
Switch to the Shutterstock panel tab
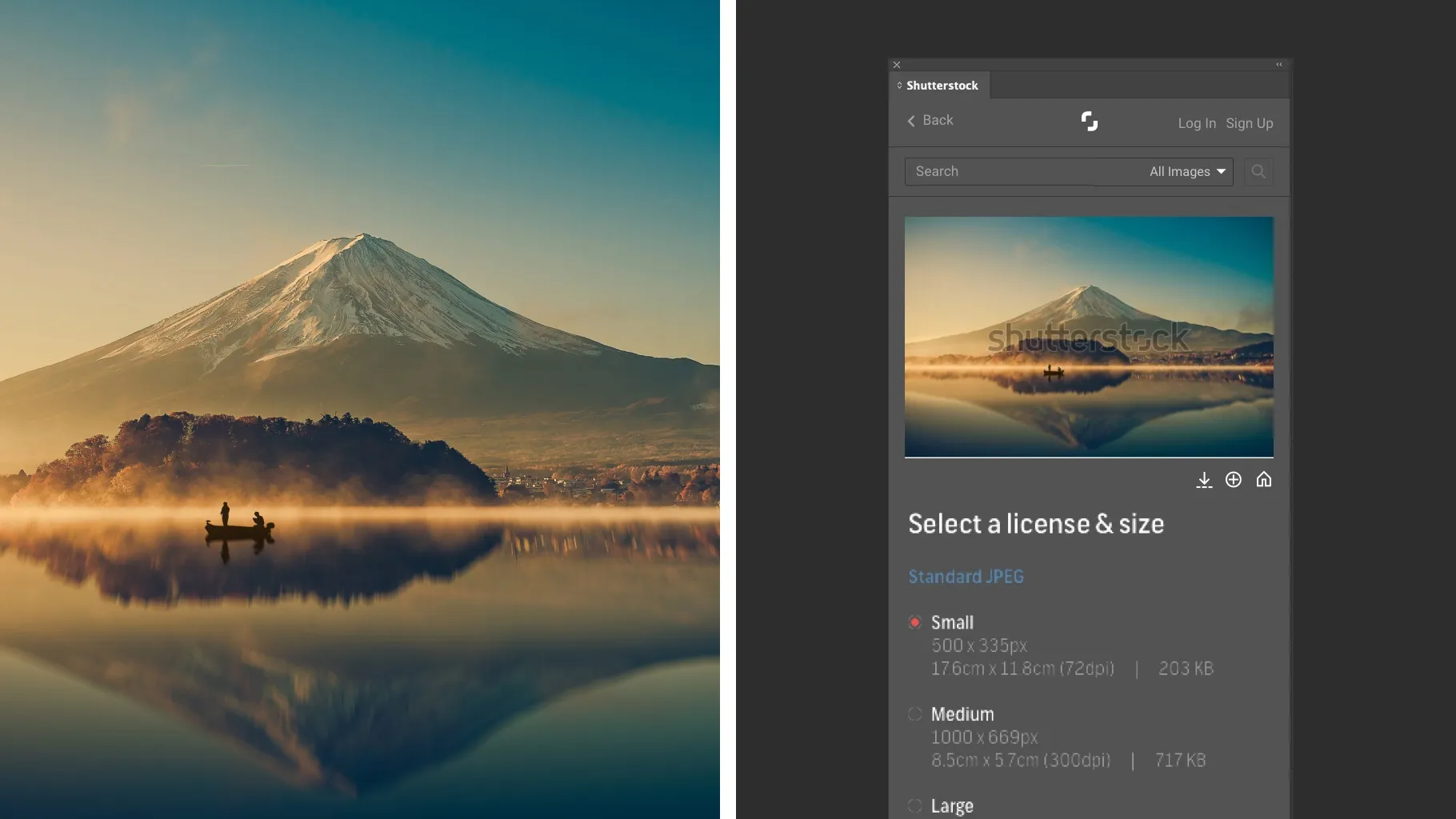tap(940, 86)
